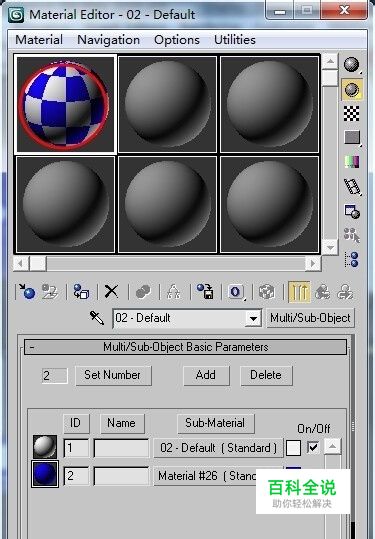The image size is (375, 539).
Task: Click the Add button
Action: pos(206,375)
